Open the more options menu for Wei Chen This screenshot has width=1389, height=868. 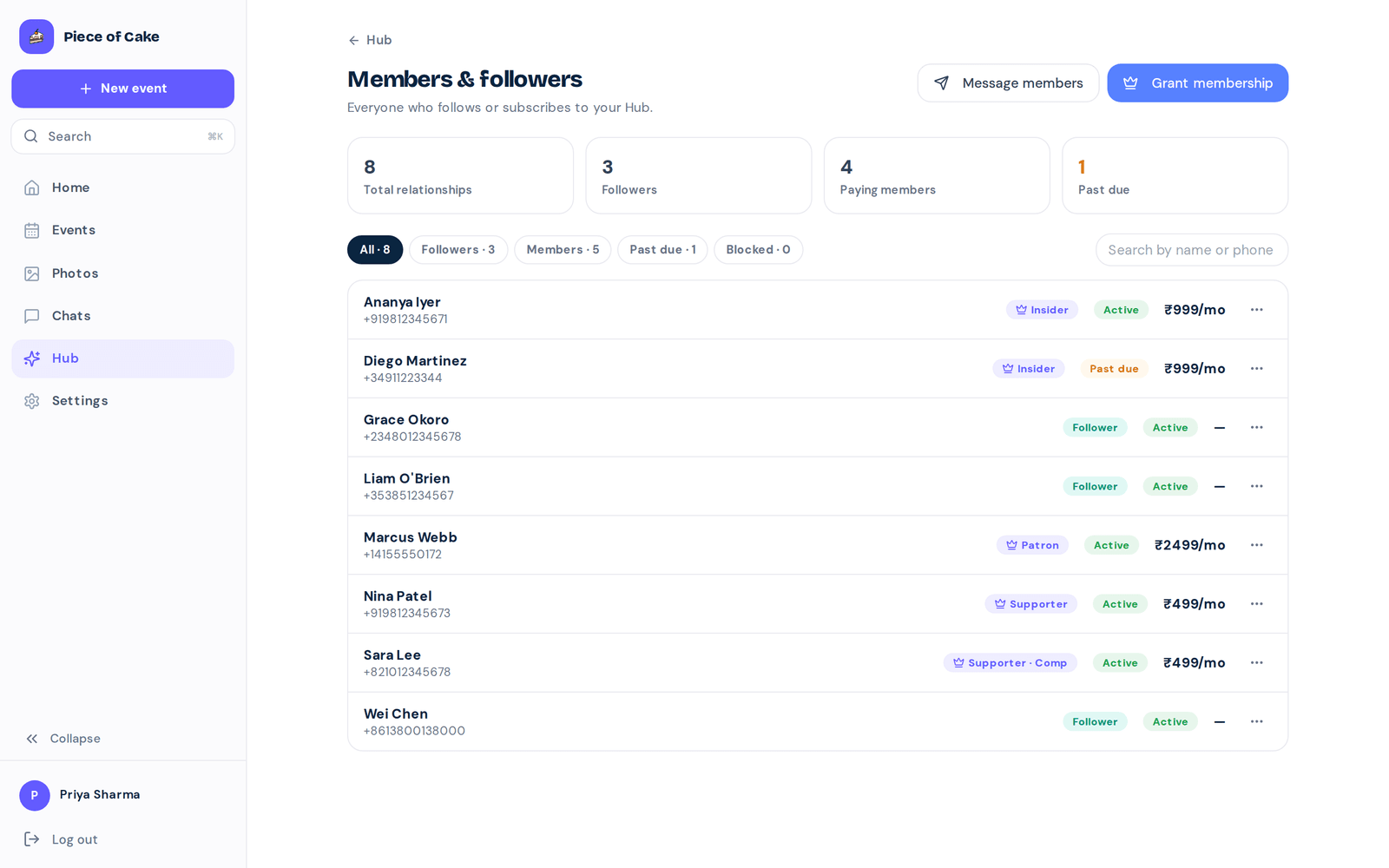(1257, 721)
